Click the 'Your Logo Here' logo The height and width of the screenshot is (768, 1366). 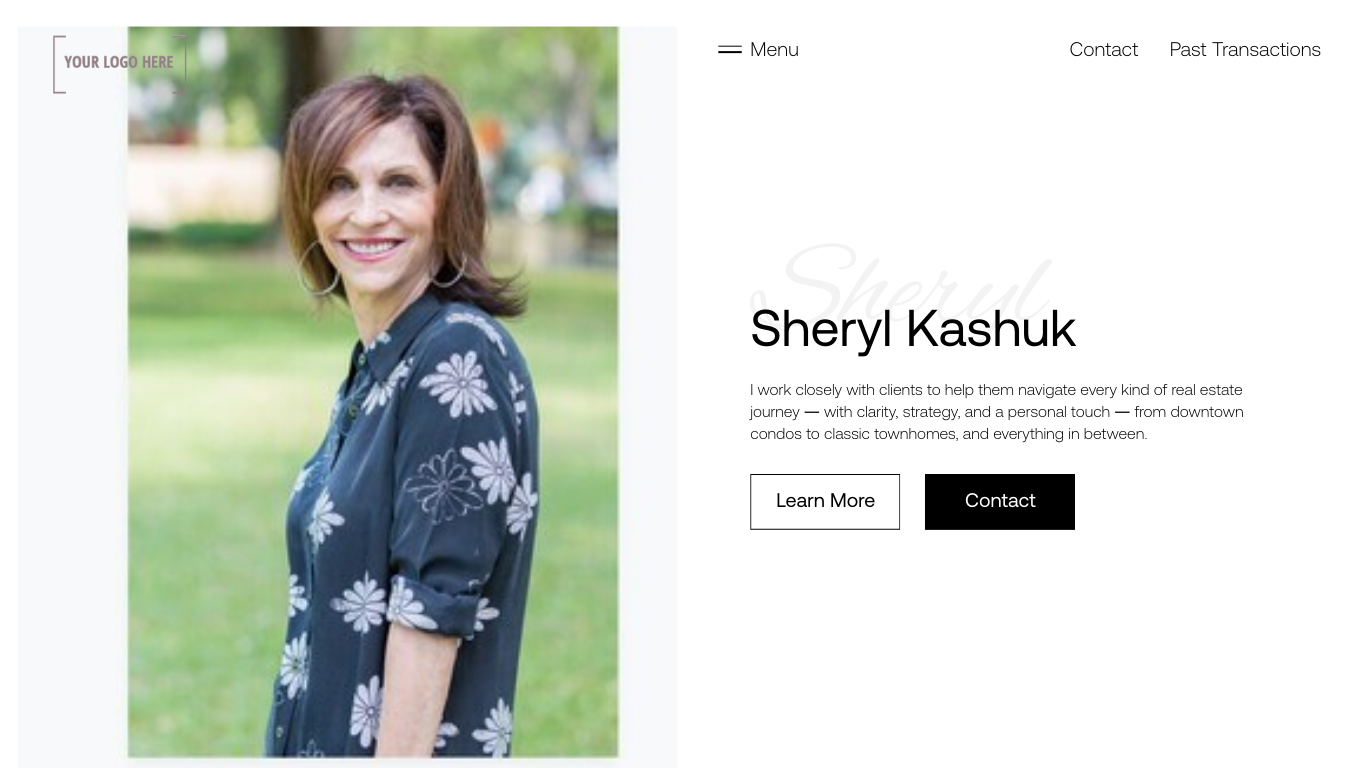click(x=119, y=64)
